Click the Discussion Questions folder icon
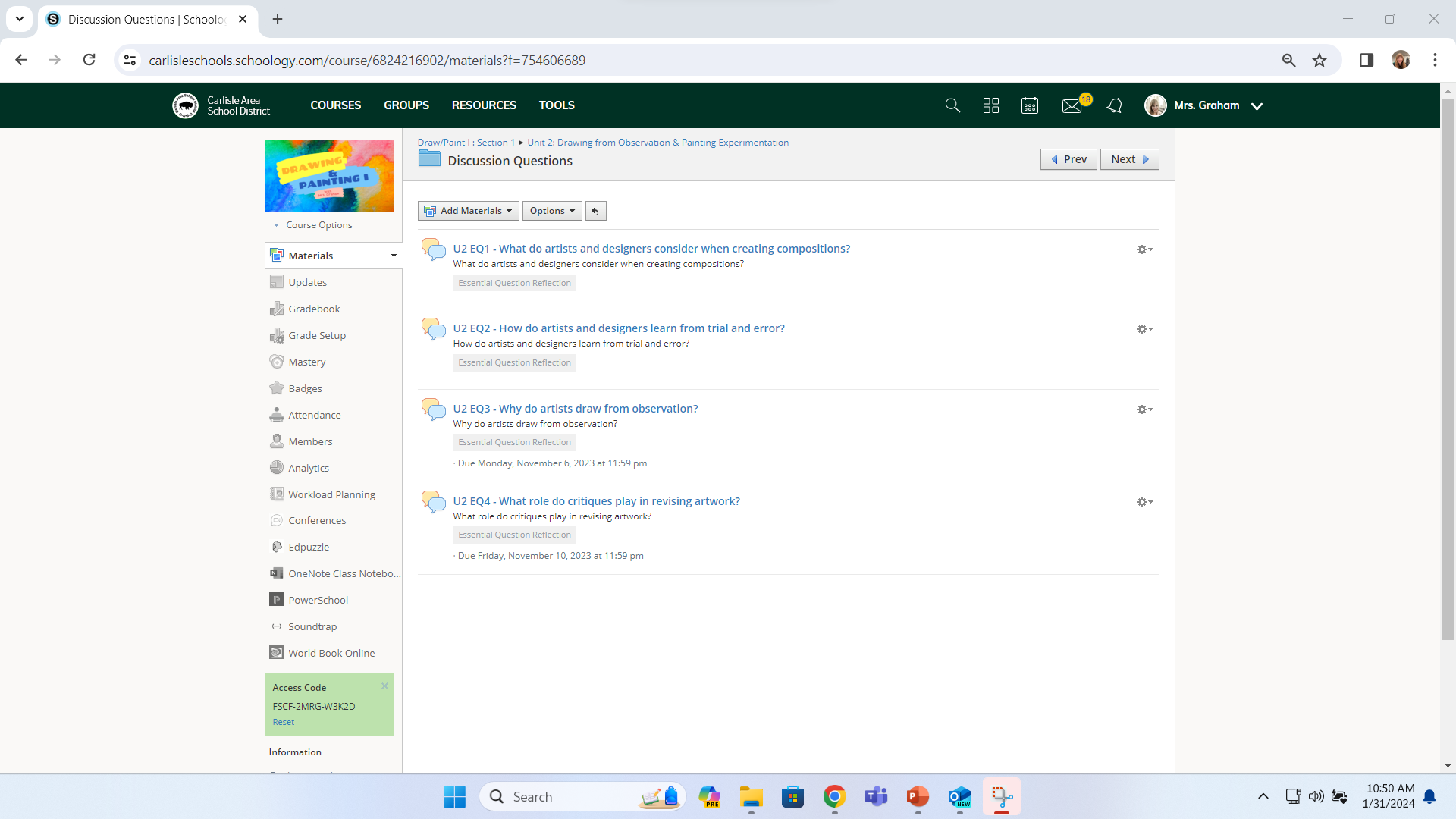The width and height of the screenshot is (1456, 819). pos(429,159)
